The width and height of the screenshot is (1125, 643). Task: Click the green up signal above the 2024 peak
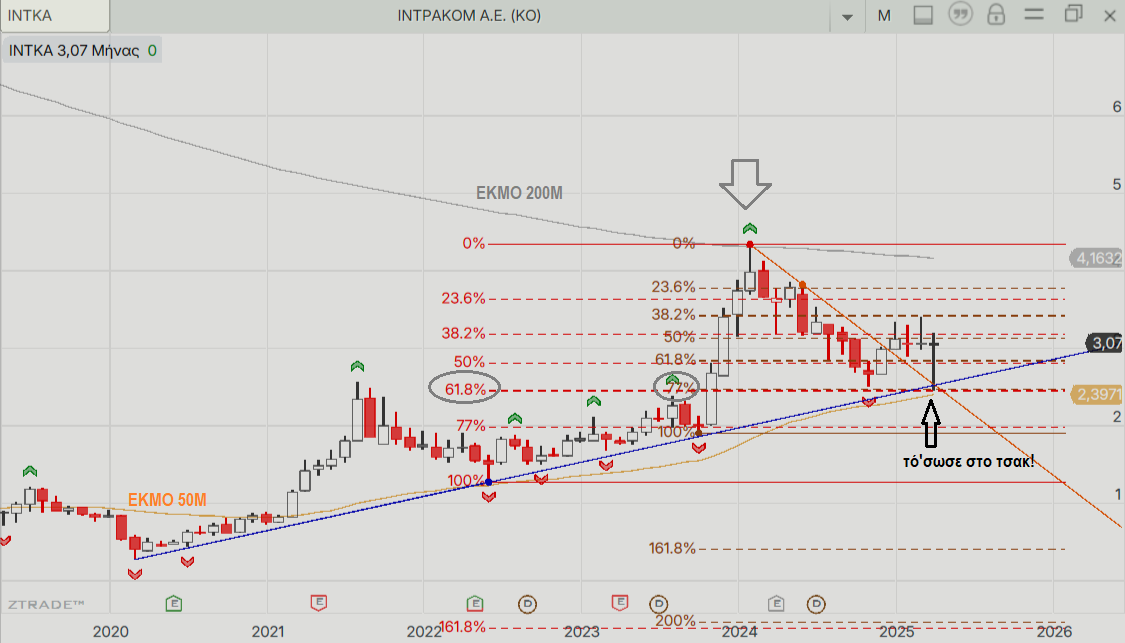750,229
